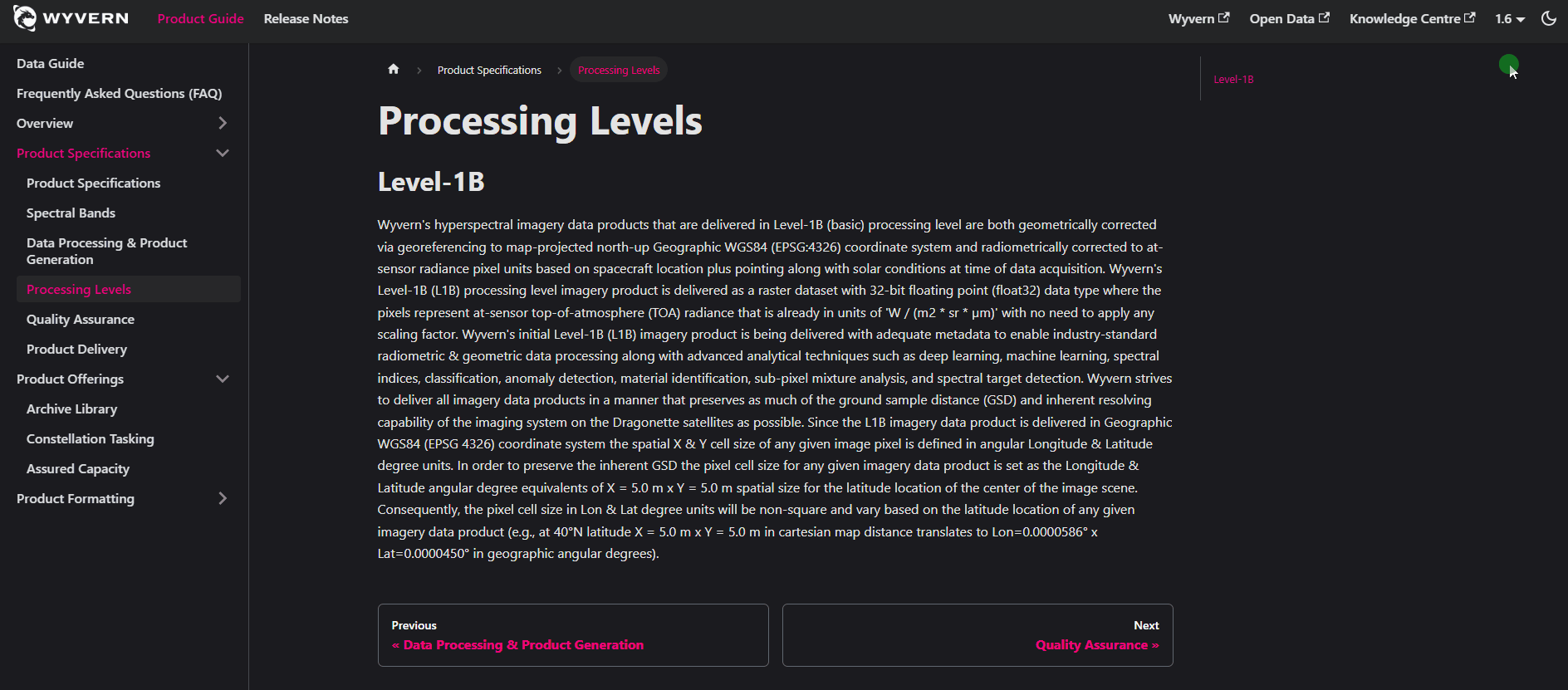Toggle dark mode with moon icon

[x=1549, y=18]
